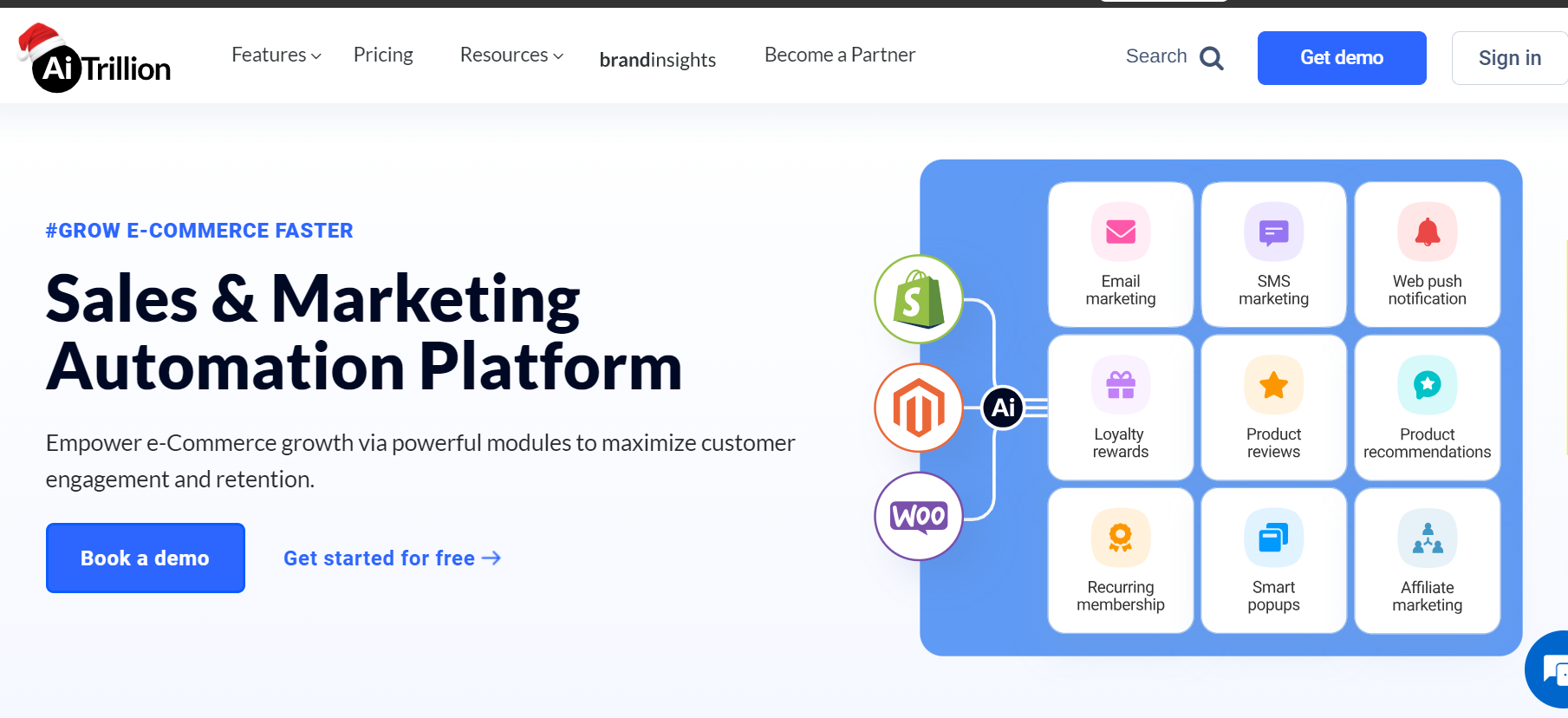
Task: Click the Web push notification label
Action: (1427, 290)
